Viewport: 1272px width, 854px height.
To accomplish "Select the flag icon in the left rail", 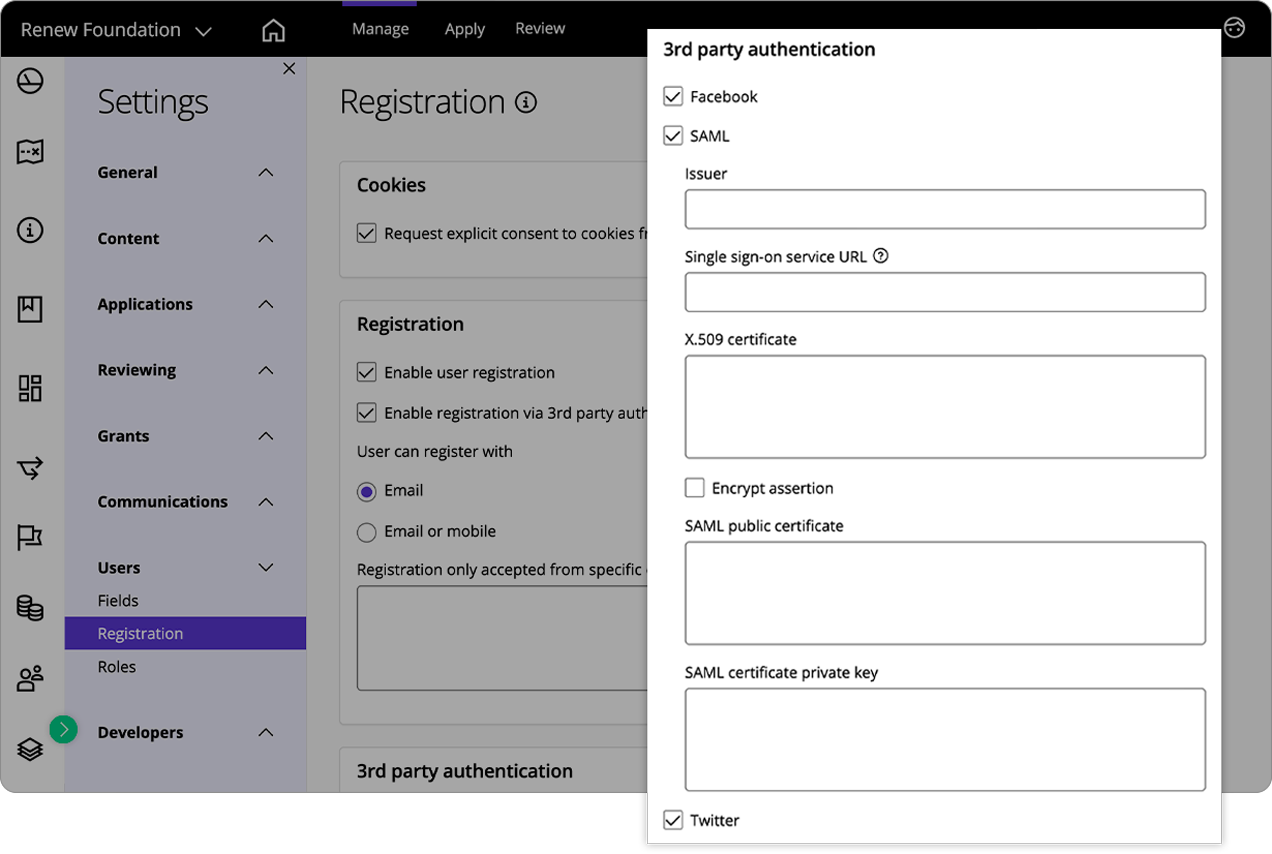I will coord(29,537).
